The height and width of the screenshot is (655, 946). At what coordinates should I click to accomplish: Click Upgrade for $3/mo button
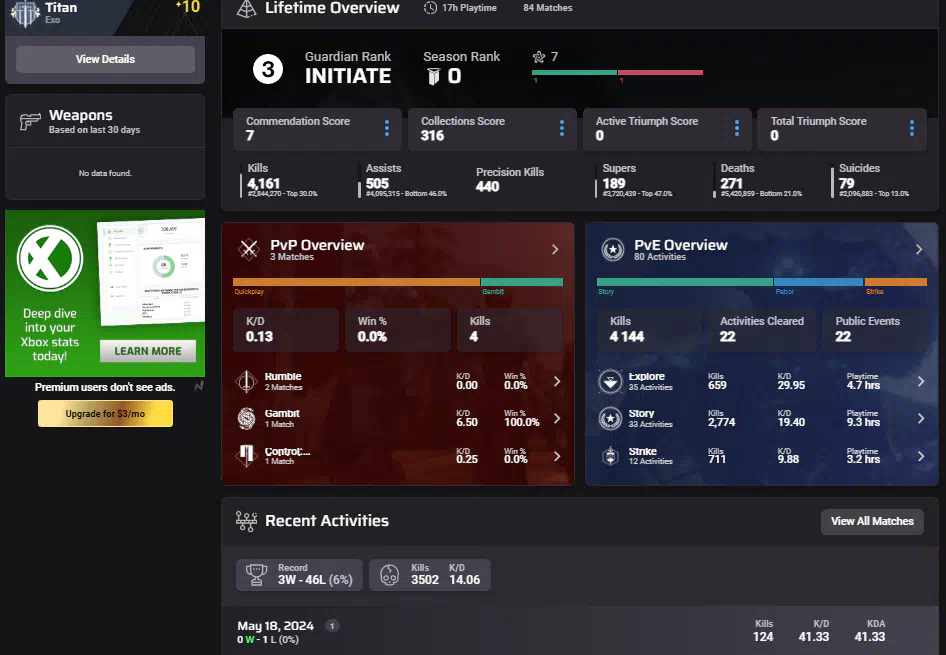click(105, 413)
